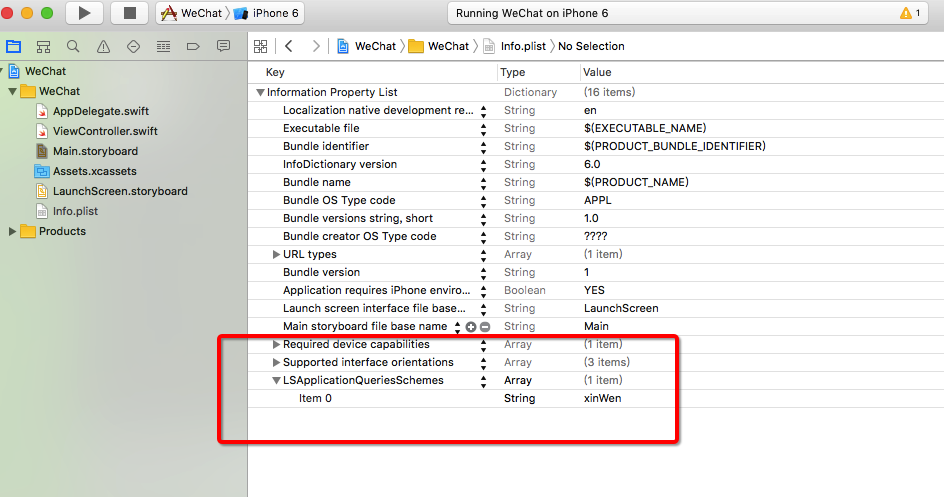Open the warning issue indicator in status bar
The width and height of the screenshot is (944, 497).
pyautogui.click(x=910, y=13)
